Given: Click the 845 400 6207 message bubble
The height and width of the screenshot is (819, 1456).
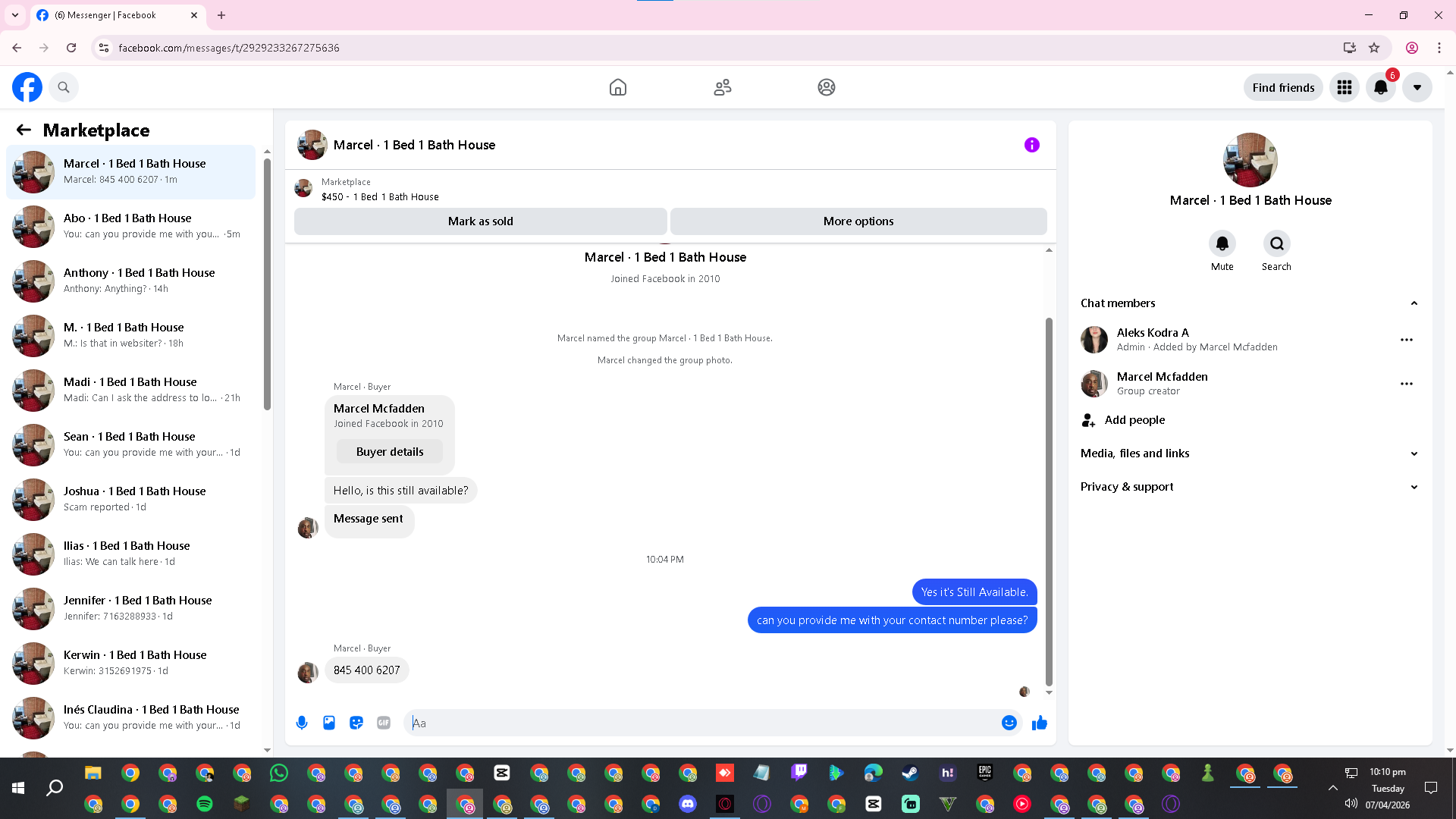Looking at the screenshot, I should click(367, 670).
